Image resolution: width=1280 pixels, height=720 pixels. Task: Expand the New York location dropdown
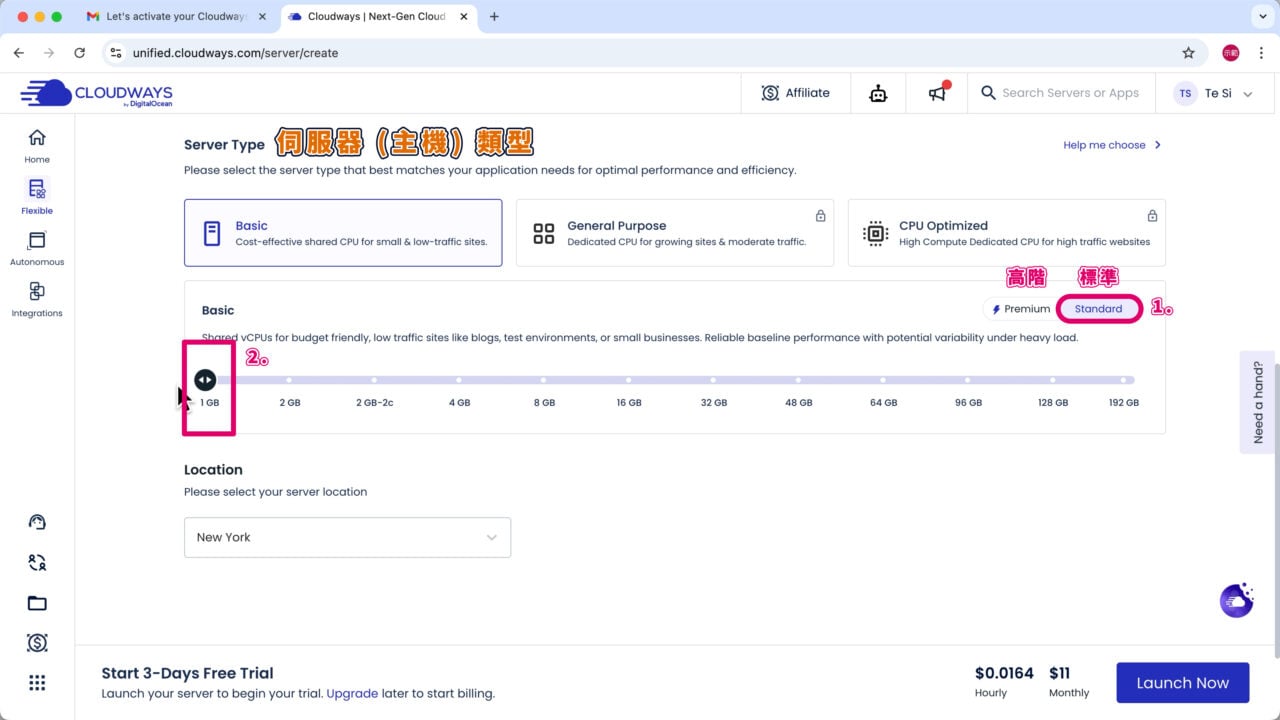[347, 537]
